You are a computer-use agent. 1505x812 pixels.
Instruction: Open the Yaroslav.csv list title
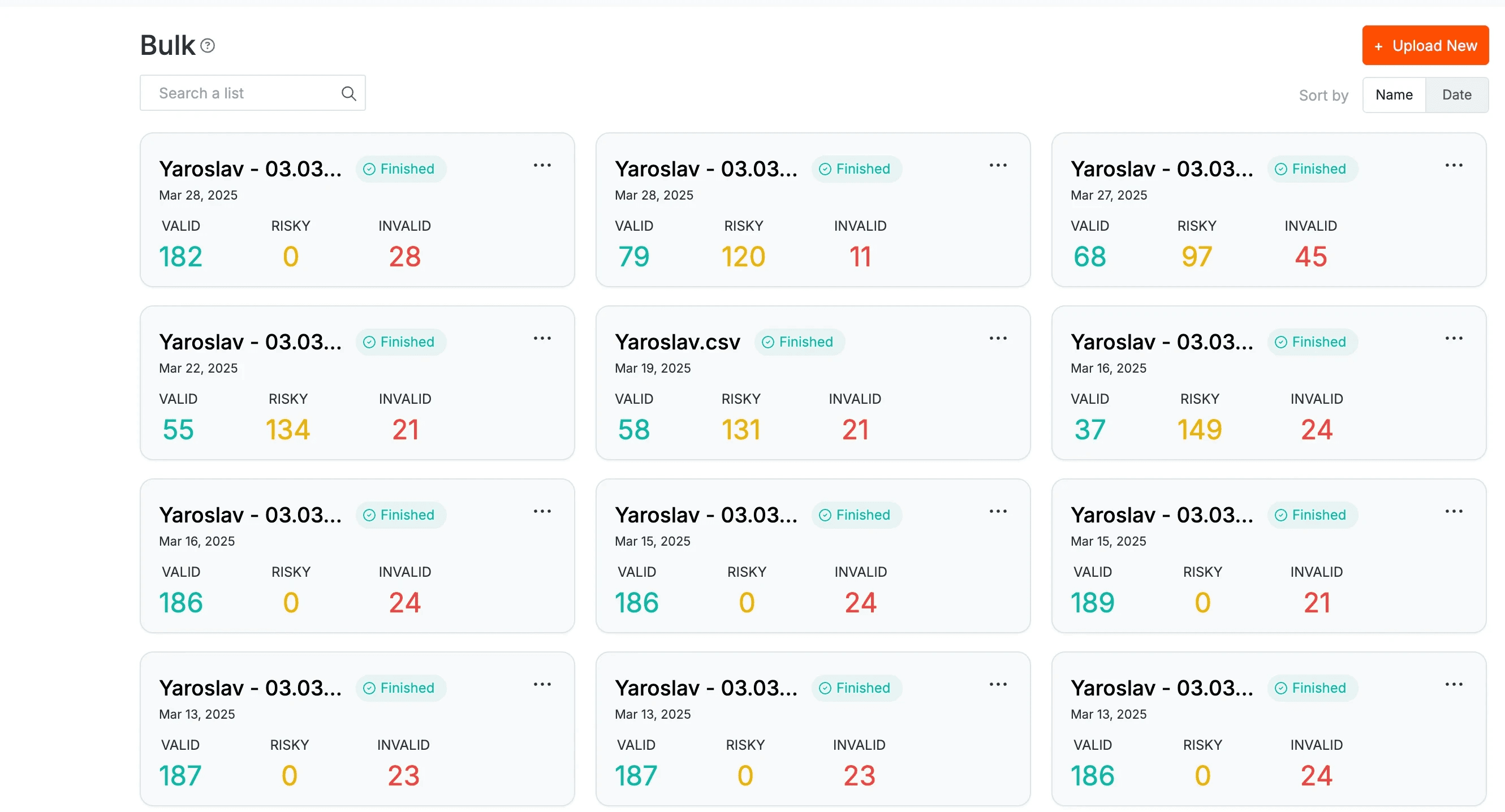point(677,342)
